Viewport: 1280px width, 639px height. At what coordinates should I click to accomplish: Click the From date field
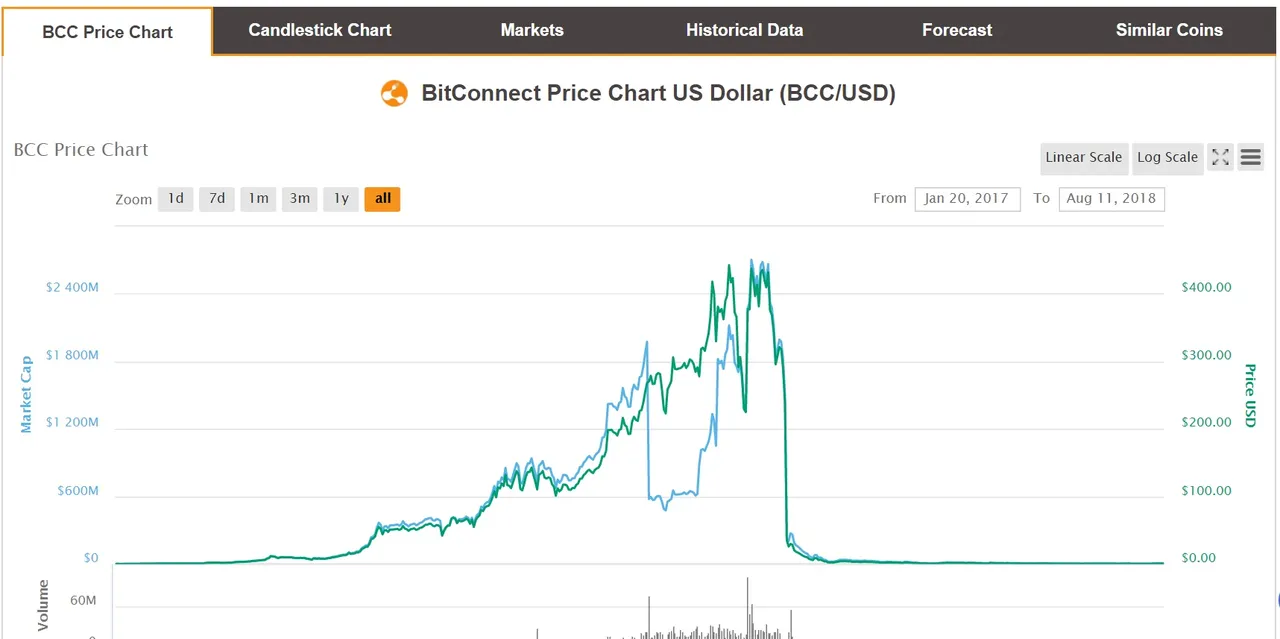967,198
